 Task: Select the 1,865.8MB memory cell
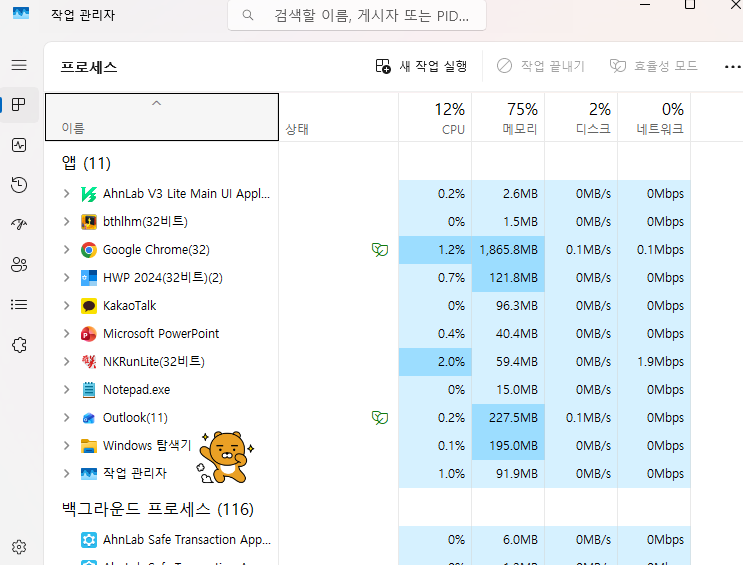(x=508, y=250)
